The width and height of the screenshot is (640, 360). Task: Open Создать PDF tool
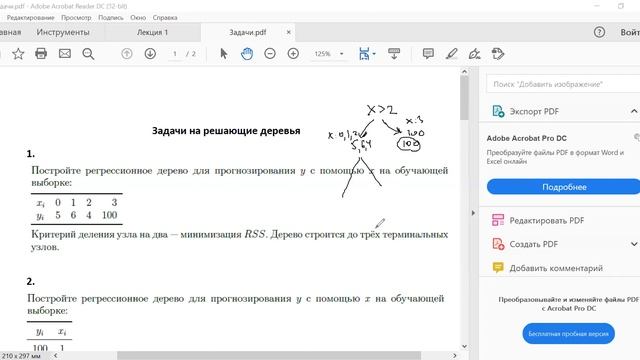pos(533,244)
